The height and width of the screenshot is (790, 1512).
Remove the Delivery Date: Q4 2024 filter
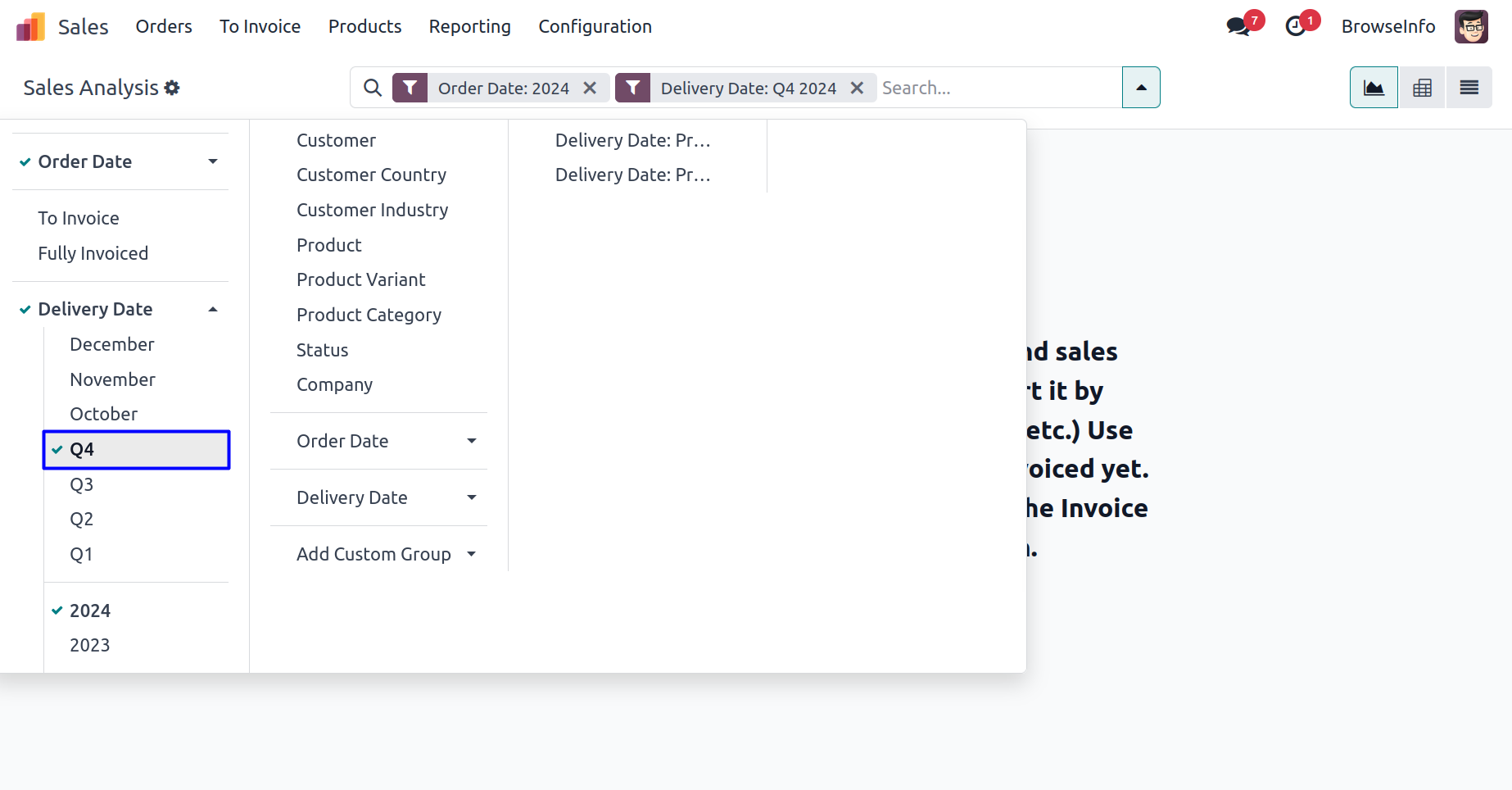click(857, 88)
